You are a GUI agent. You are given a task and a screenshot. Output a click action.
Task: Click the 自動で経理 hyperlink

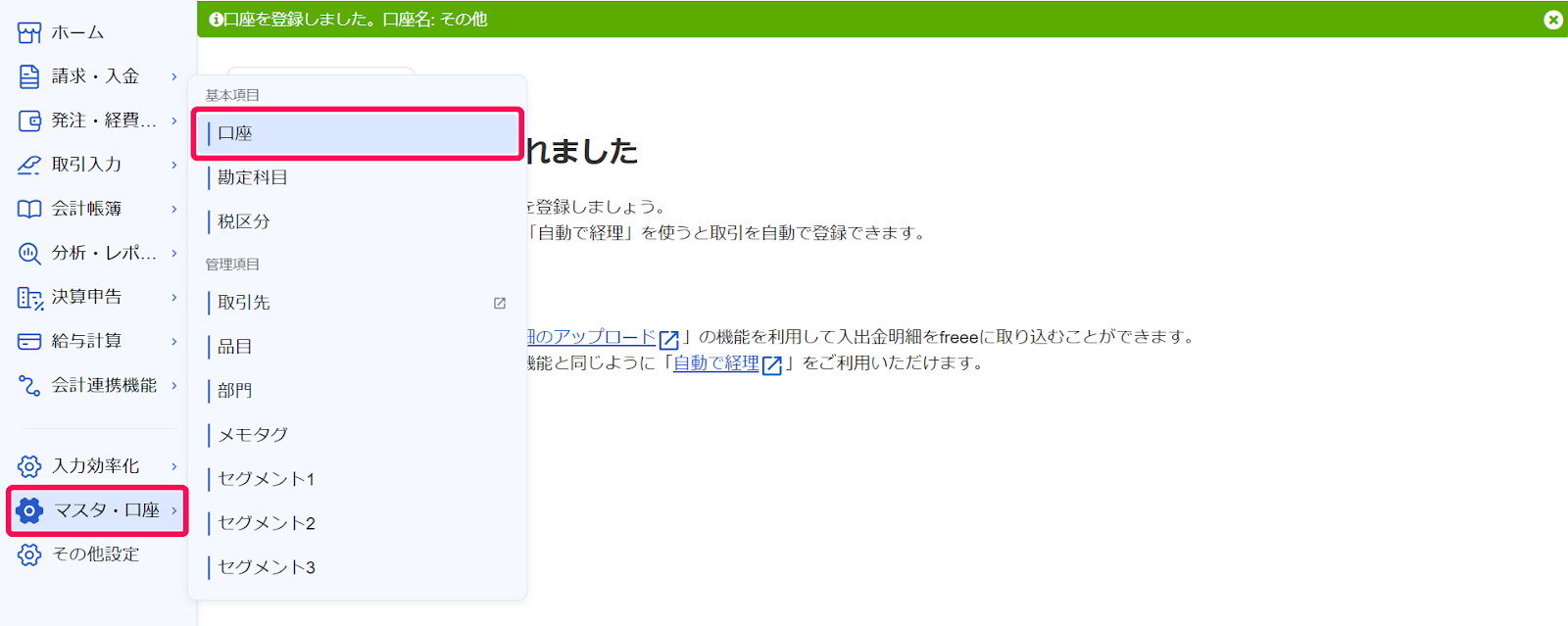click(716, 363)
